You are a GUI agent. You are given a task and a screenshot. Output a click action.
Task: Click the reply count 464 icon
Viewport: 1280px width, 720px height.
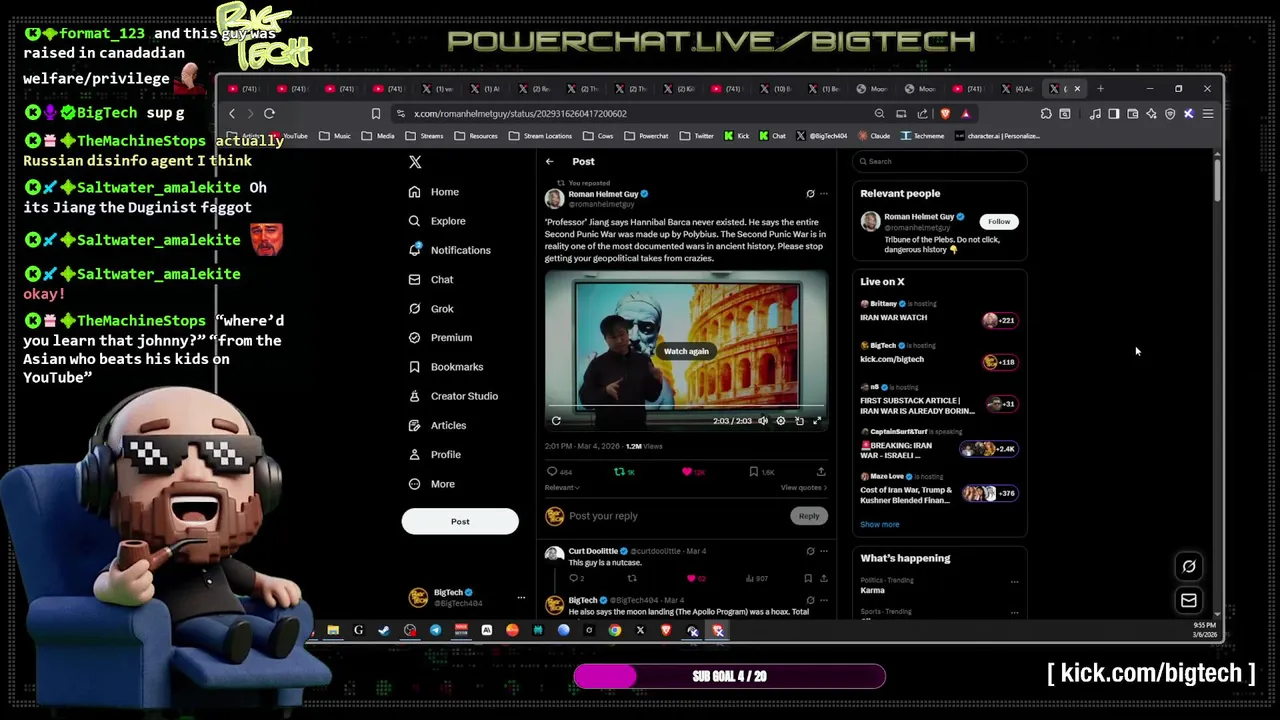(x=551, y=472)
